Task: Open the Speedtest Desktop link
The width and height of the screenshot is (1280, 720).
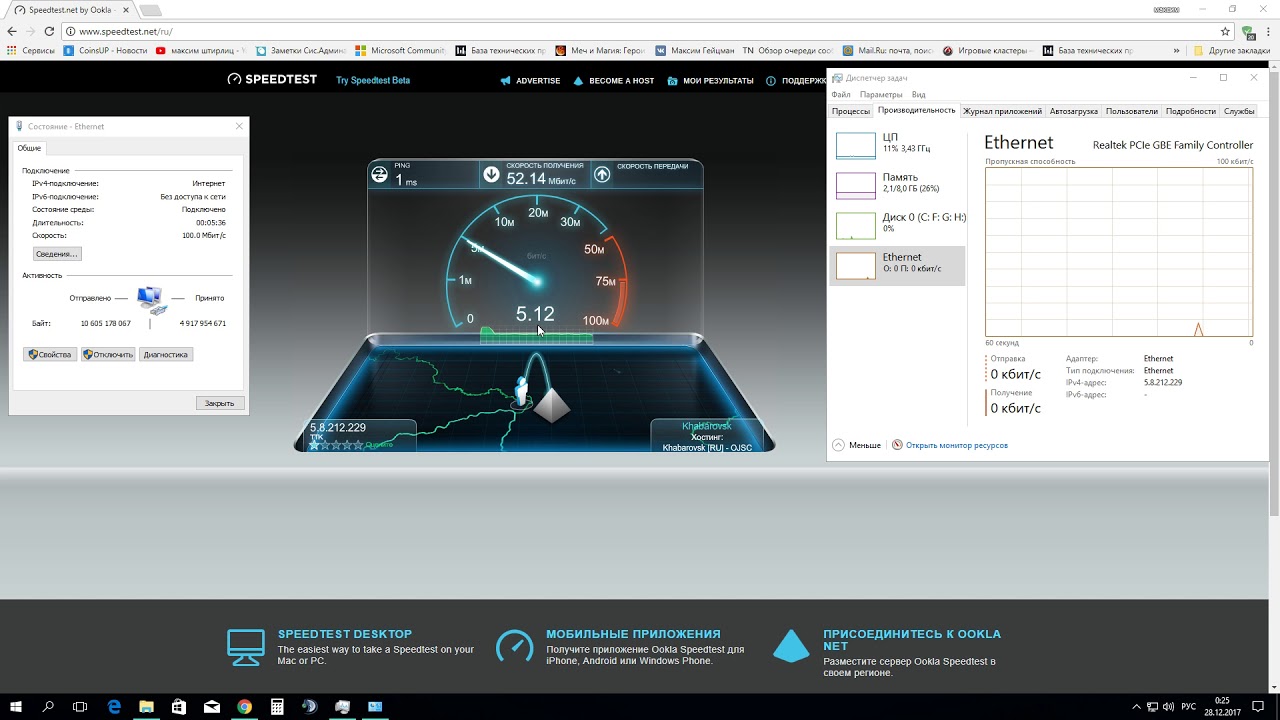Action: click(x=345, y=634)
